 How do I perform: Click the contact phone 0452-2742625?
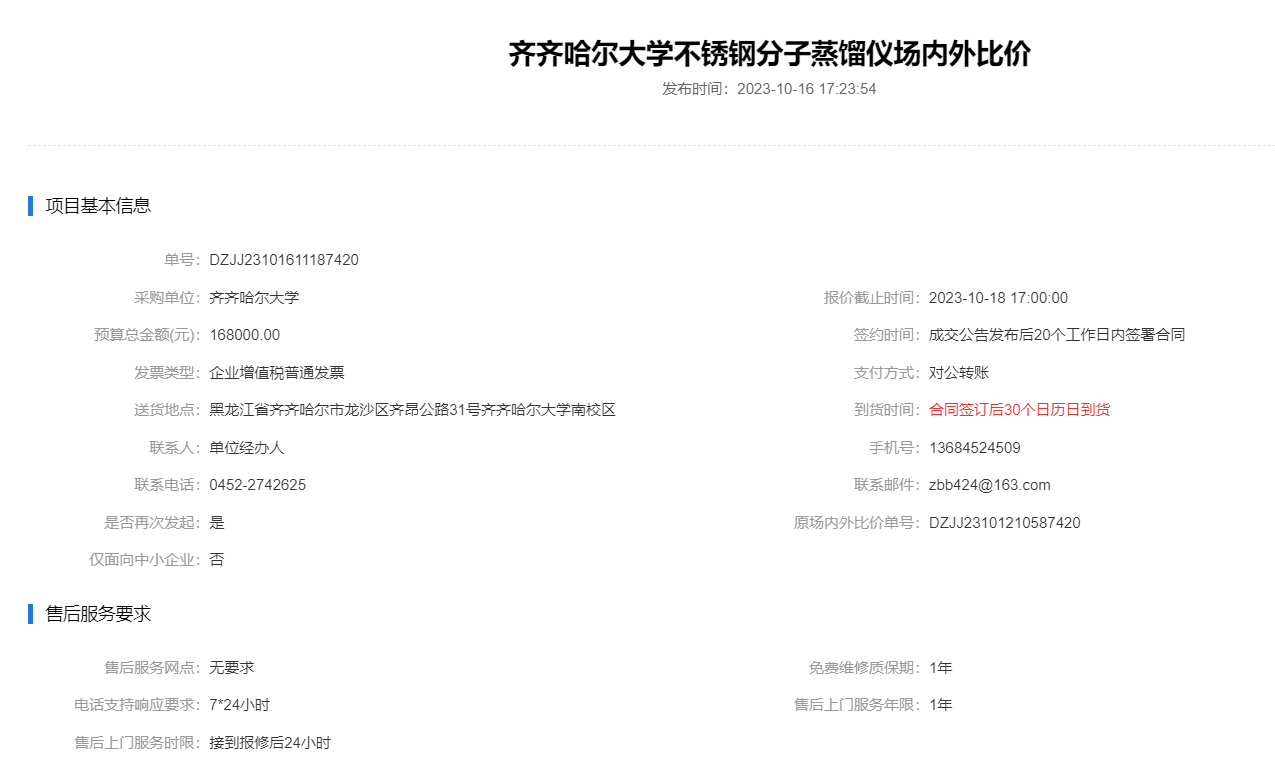click(x=258, y=485)
